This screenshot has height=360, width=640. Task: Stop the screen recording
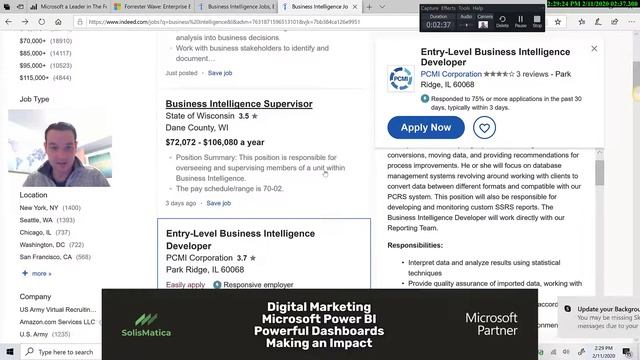[537, 22]
